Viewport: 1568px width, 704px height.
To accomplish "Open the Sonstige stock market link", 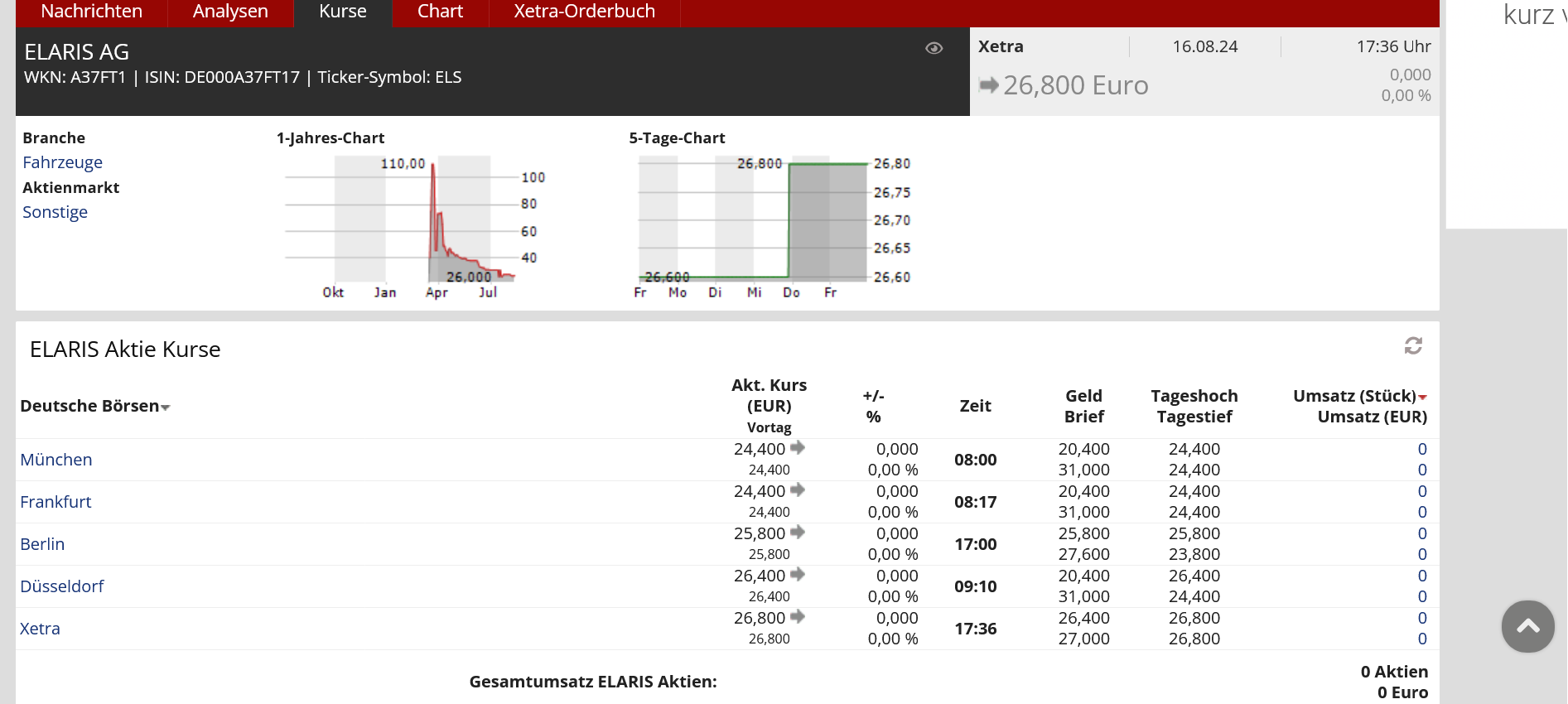I will click(55, 212).
